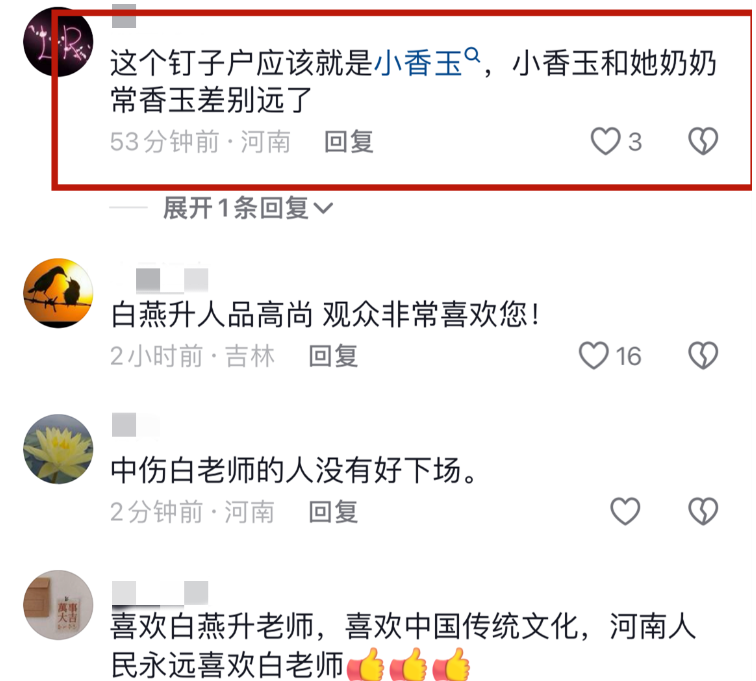This screenshot has height=681, width=756.
Task: Open the birds-at-sunset avatar profile
Action: point(58,293)
